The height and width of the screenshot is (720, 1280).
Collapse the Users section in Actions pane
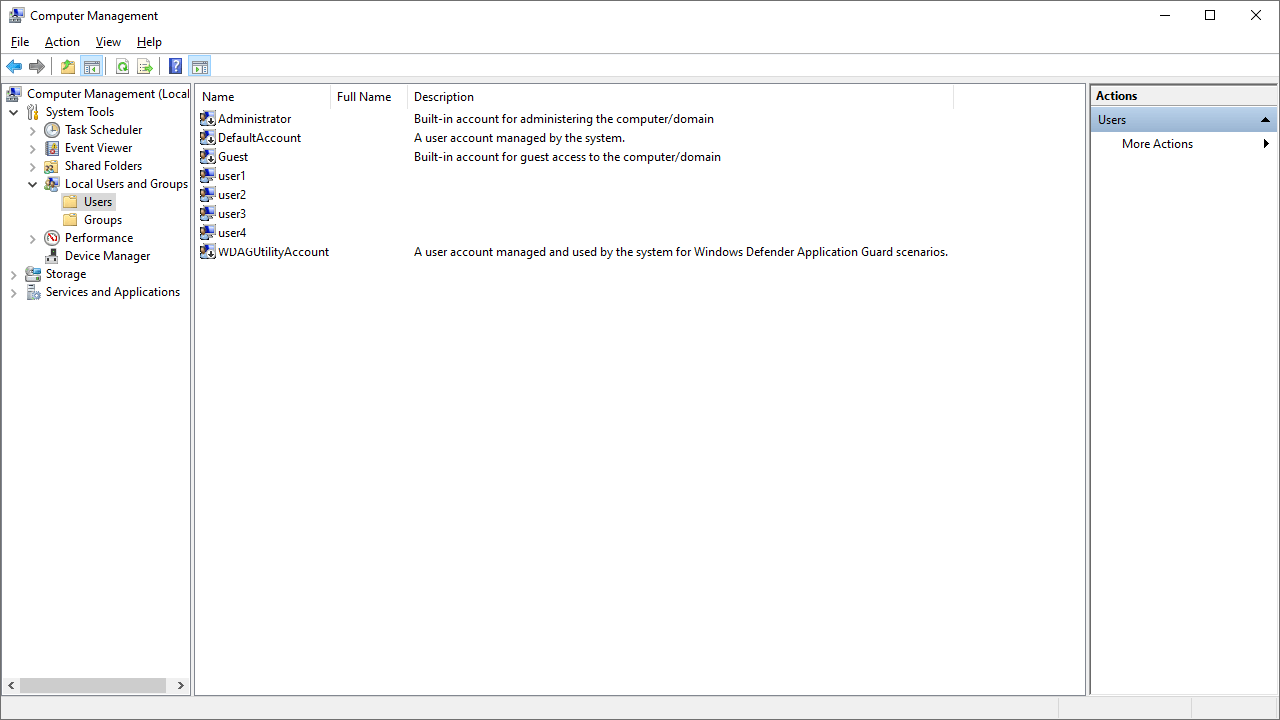(1265, 120)
